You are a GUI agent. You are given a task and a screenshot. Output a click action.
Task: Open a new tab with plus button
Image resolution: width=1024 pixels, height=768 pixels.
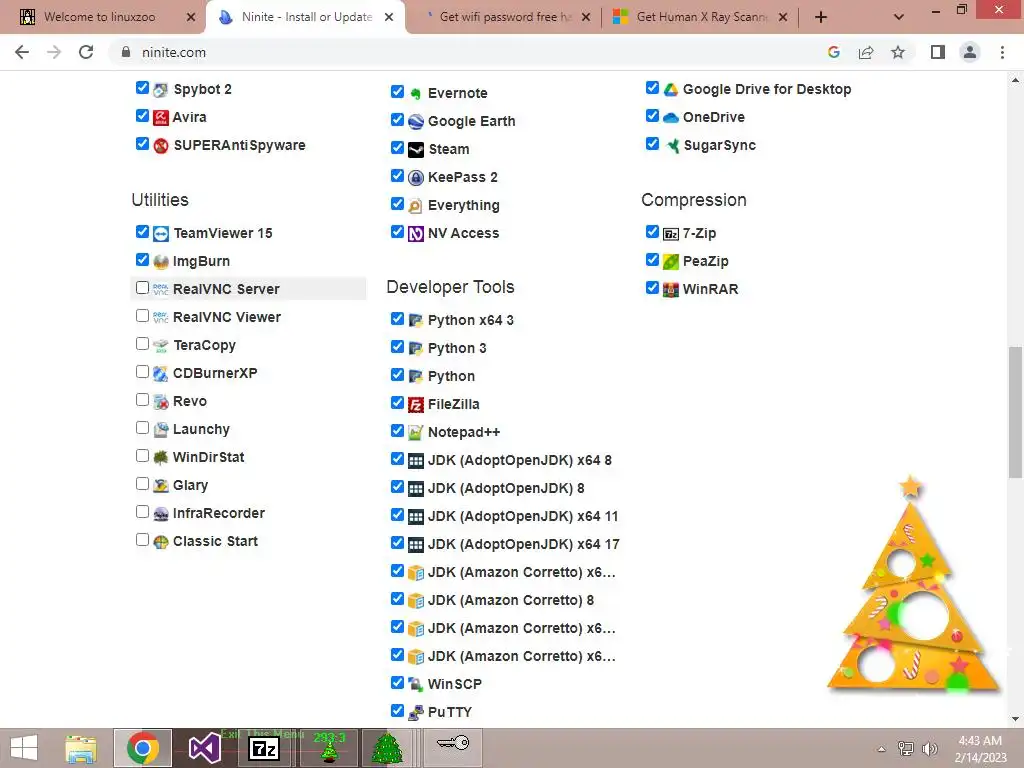coord(821,17)
